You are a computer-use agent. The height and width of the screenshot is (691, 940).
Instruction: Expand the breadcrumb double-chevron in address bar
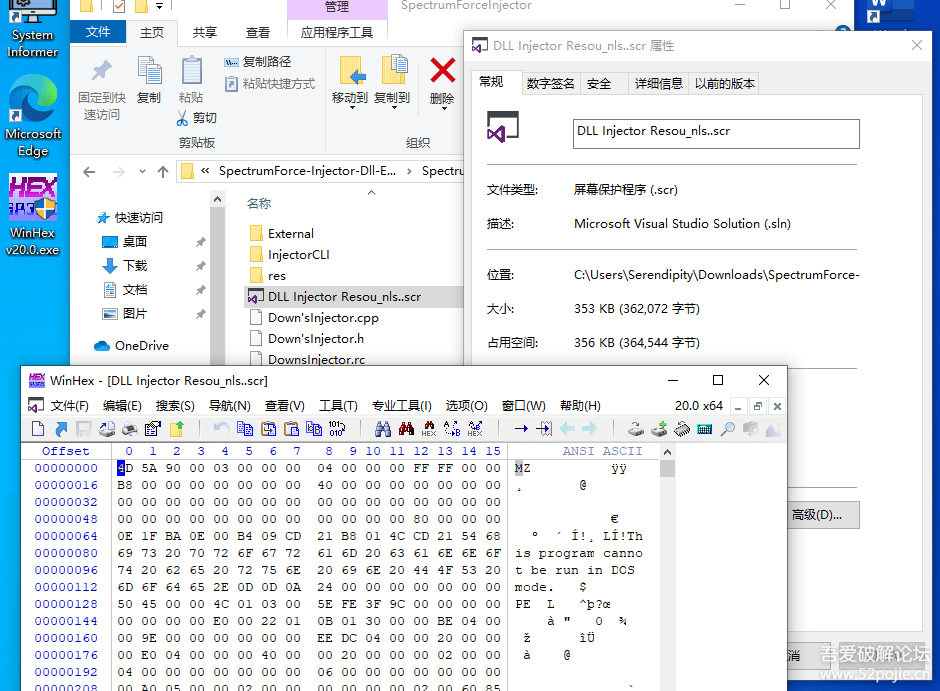(205, 171)
